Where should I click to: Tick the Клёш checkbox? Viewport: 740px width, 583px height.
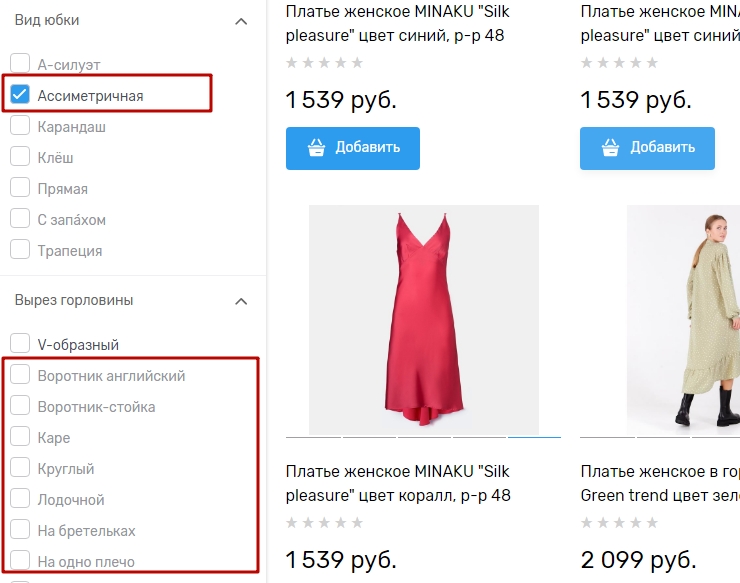pos(20,158)
